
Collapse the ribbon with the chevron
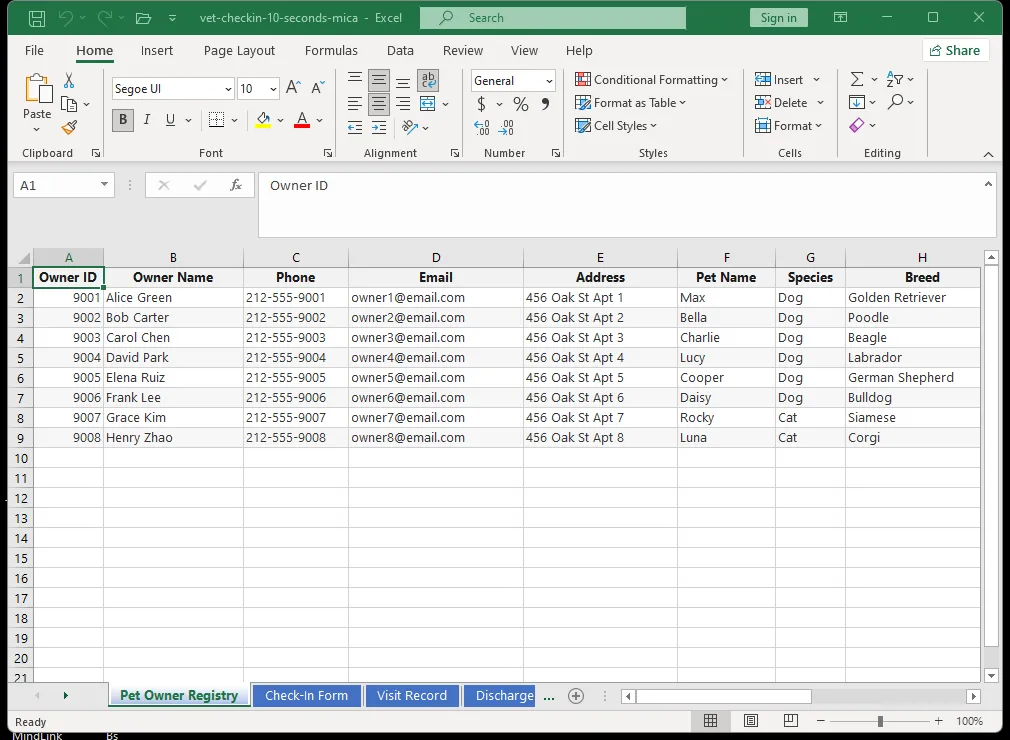[x=988, y=155]
